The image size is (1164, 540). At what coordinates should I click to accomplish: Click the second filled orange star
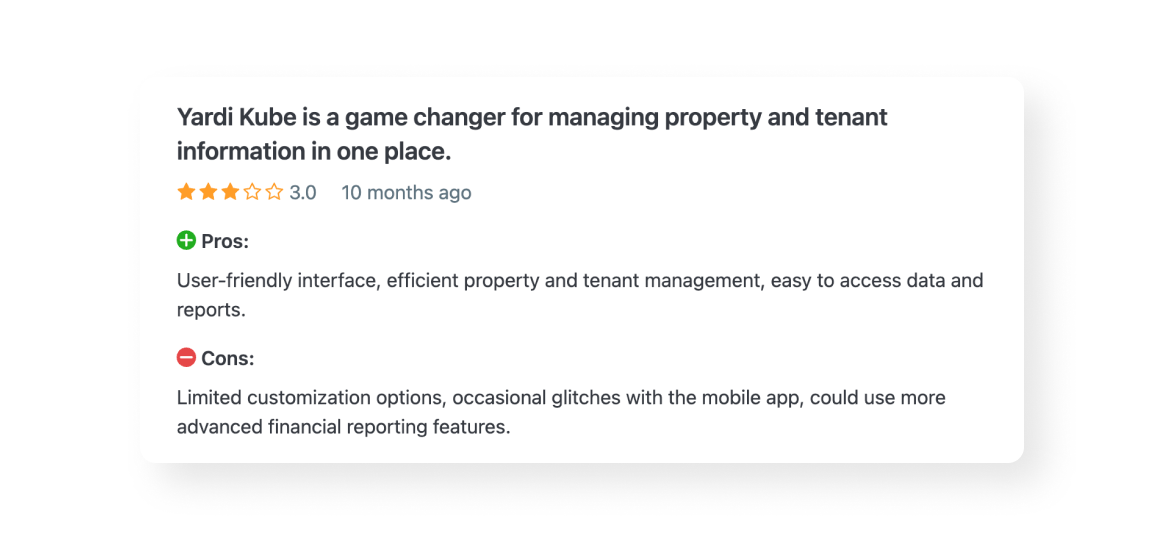(208, 192)
